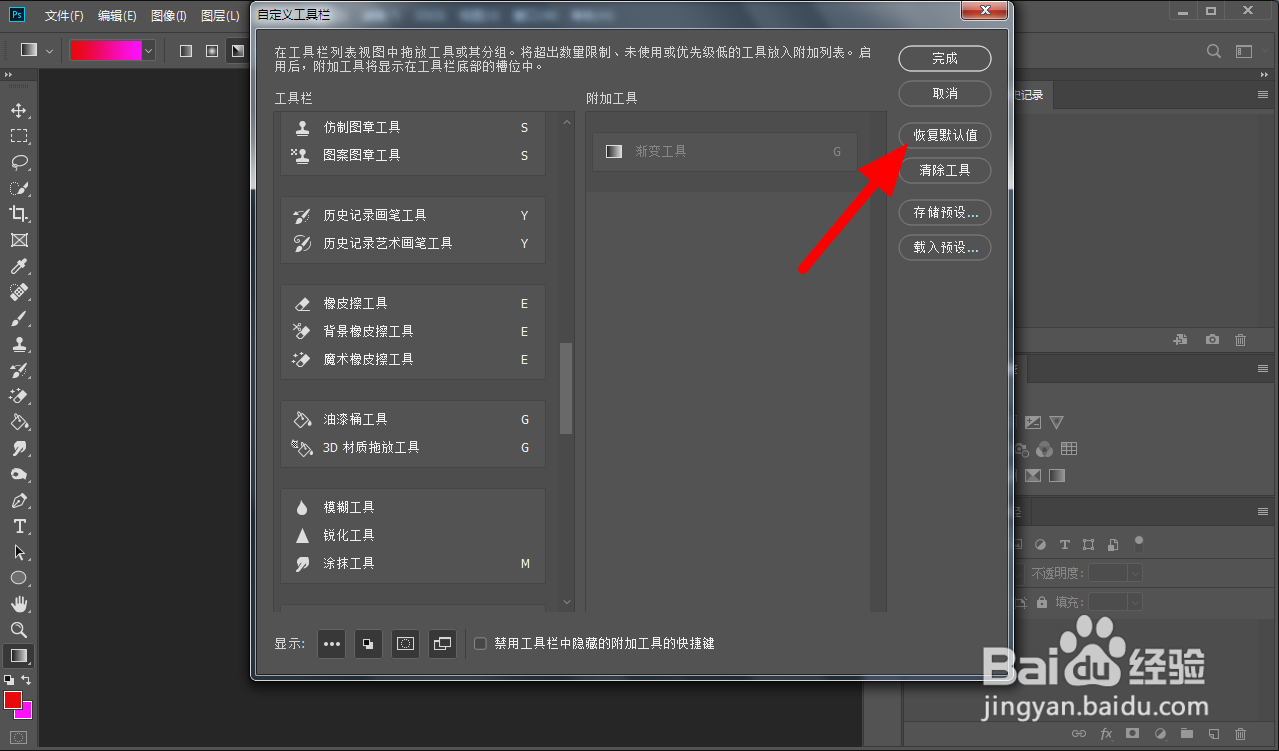Select the Eyedropper tool
1279x751 pixels.
(x=19, y=266)
